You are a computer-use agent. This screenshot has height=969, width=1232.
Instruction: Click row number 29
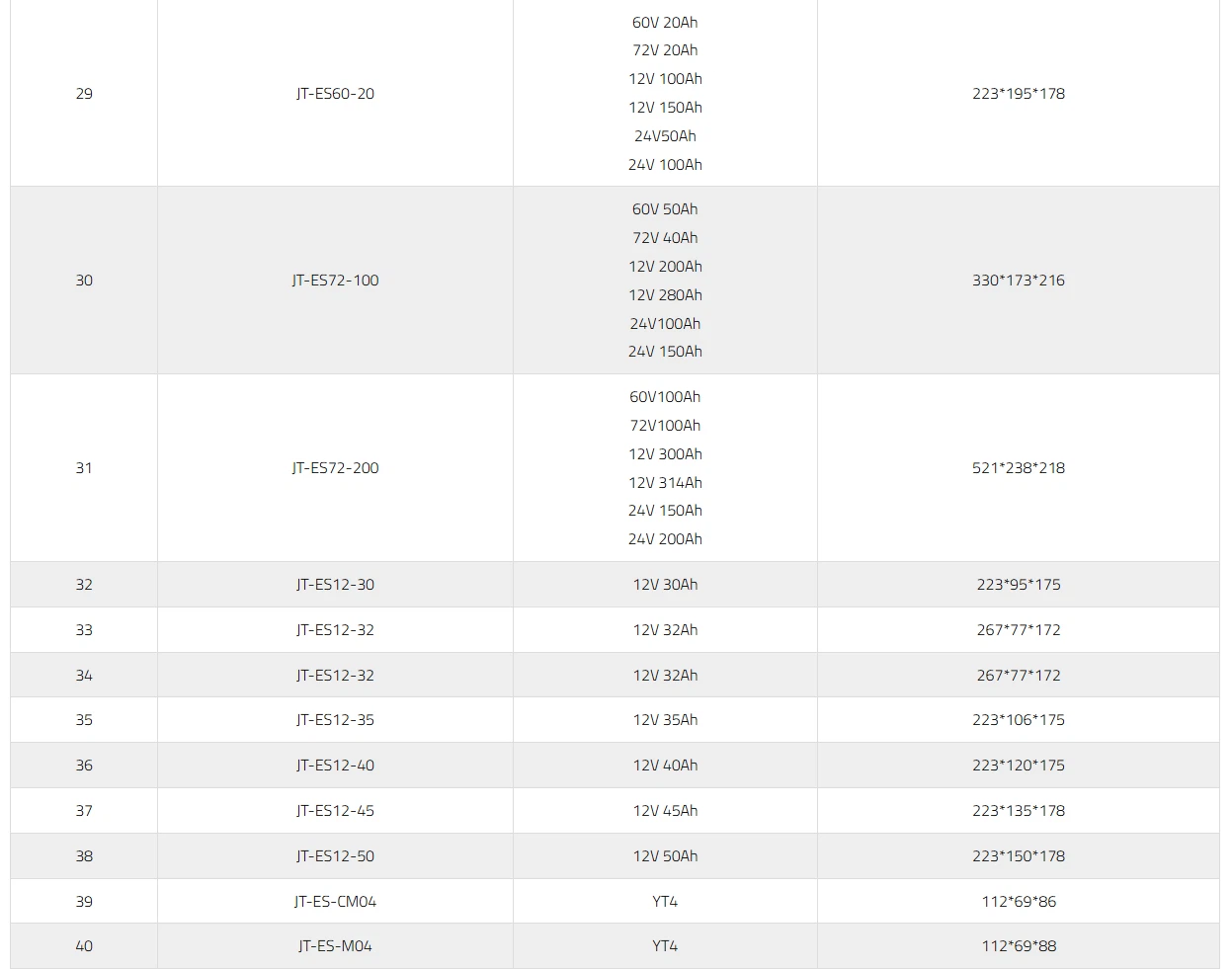(x=84, y=94)
